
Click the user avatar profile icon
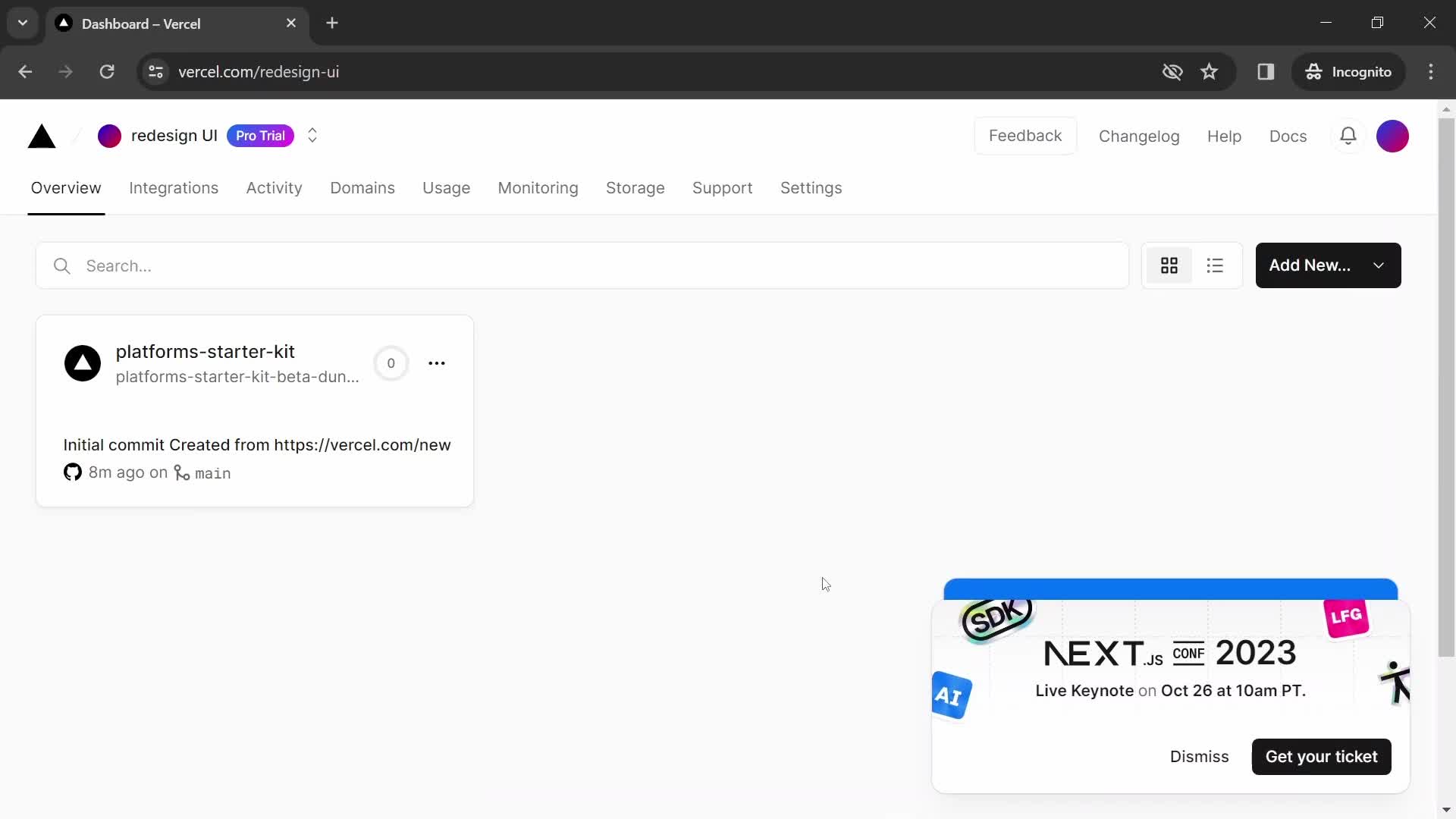pyautogui.click(x=1392, y=135)
